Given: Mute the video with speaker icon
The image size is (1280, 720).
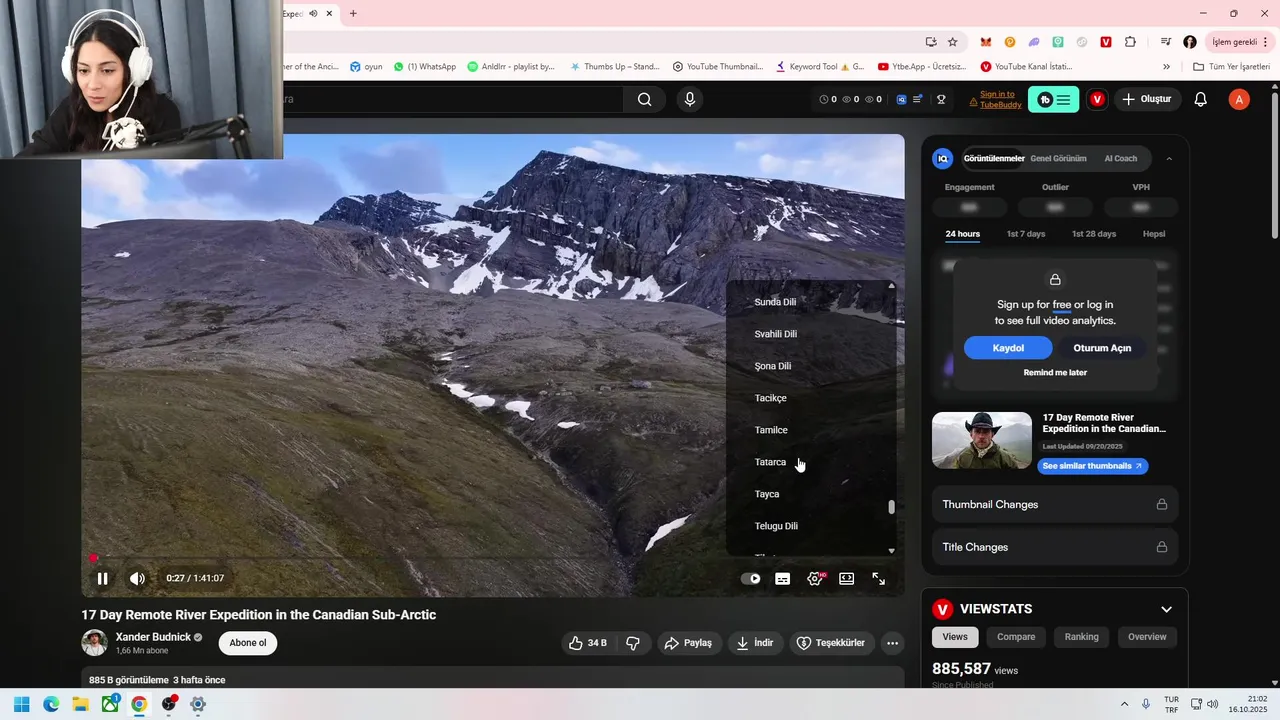Looking at the screenshot, I should coord(137,578).
